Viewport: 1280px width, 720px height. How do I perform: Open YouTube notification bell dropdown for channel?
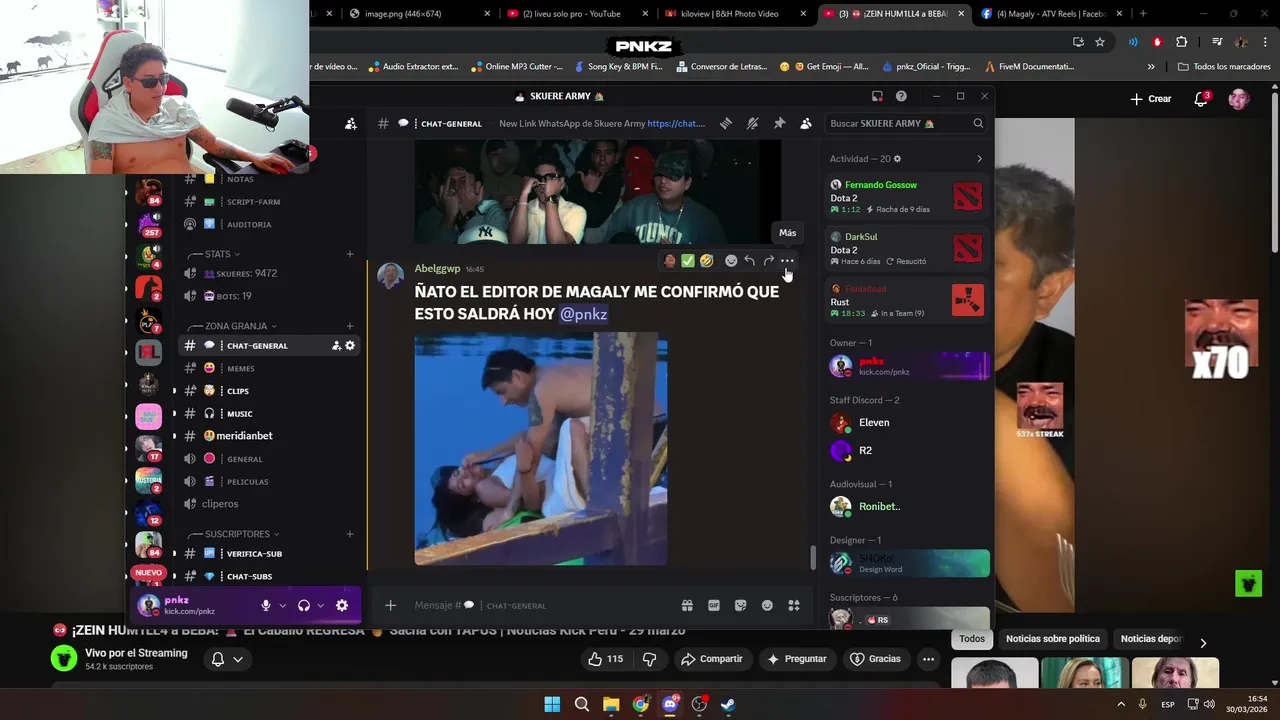tap(227, 659)
